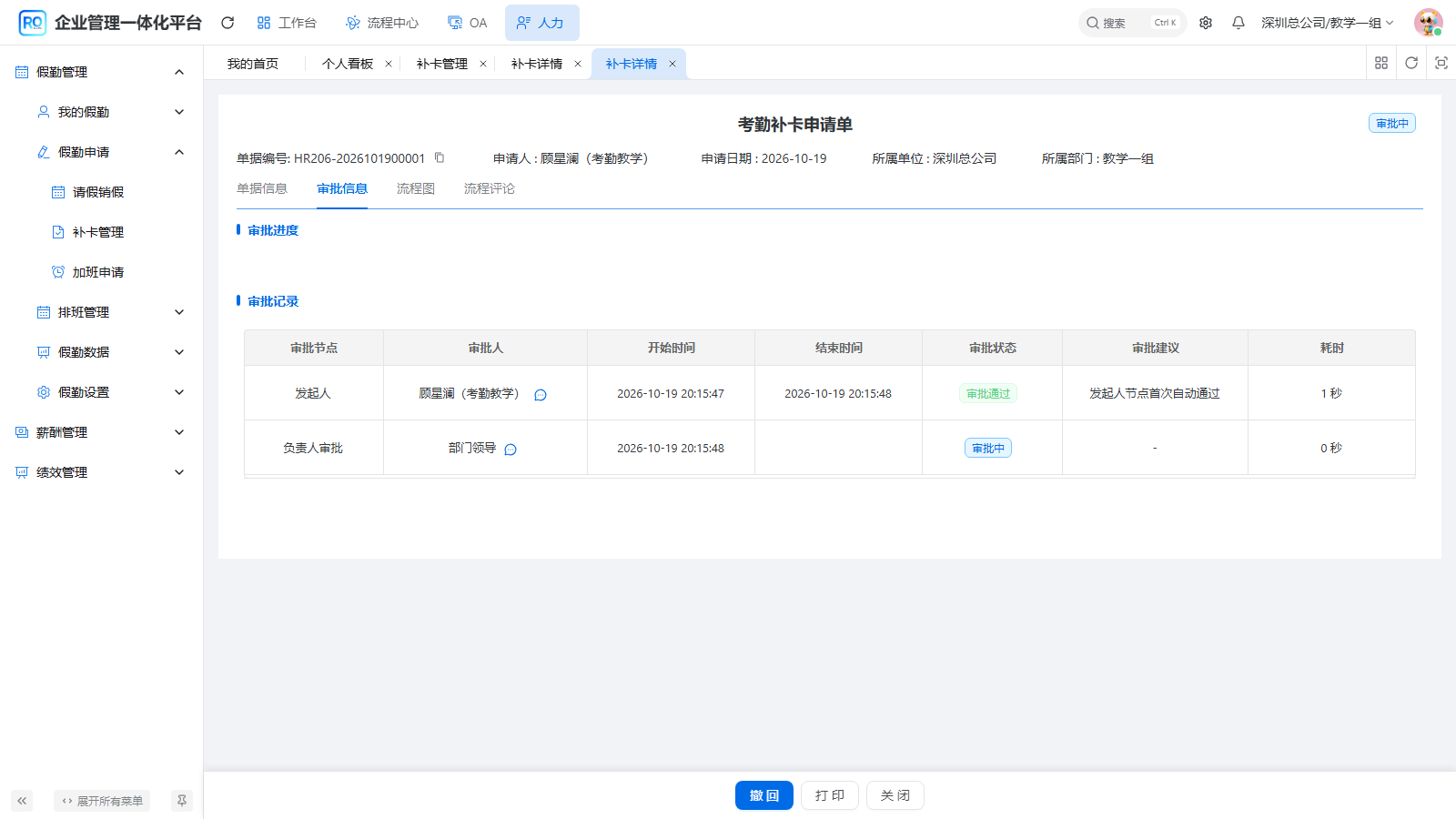This screenshot has width=1456, height=819.
Task: Open the notifications bell
Action: 1239,23
